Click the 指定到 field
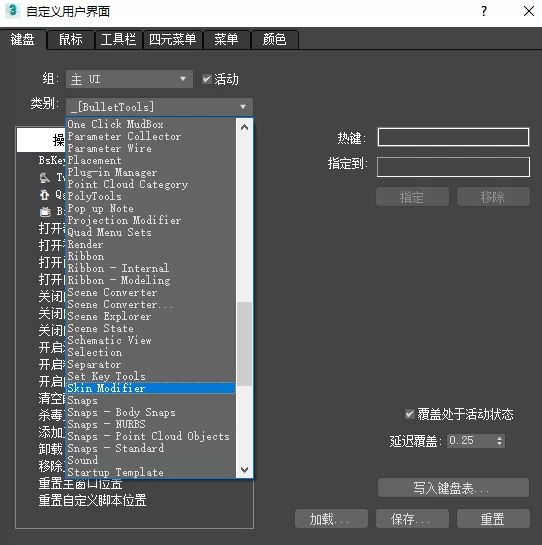Viewport: 542px width, 545px height. 453,167
